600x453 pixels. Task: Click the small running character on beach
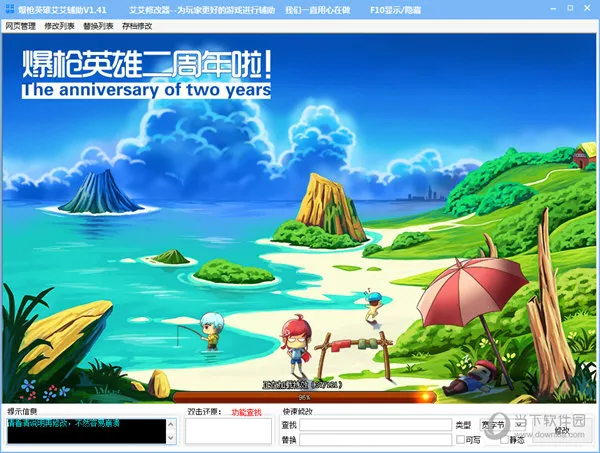373,305
